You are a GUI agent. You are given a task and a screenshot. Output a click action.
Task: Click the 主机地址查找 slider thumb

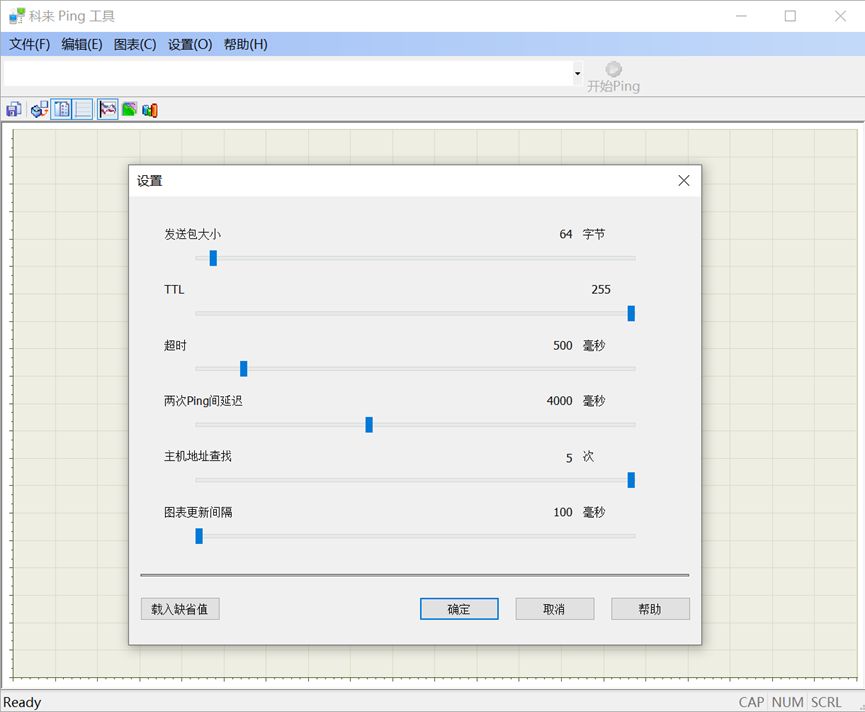click(x=631, y=480)
